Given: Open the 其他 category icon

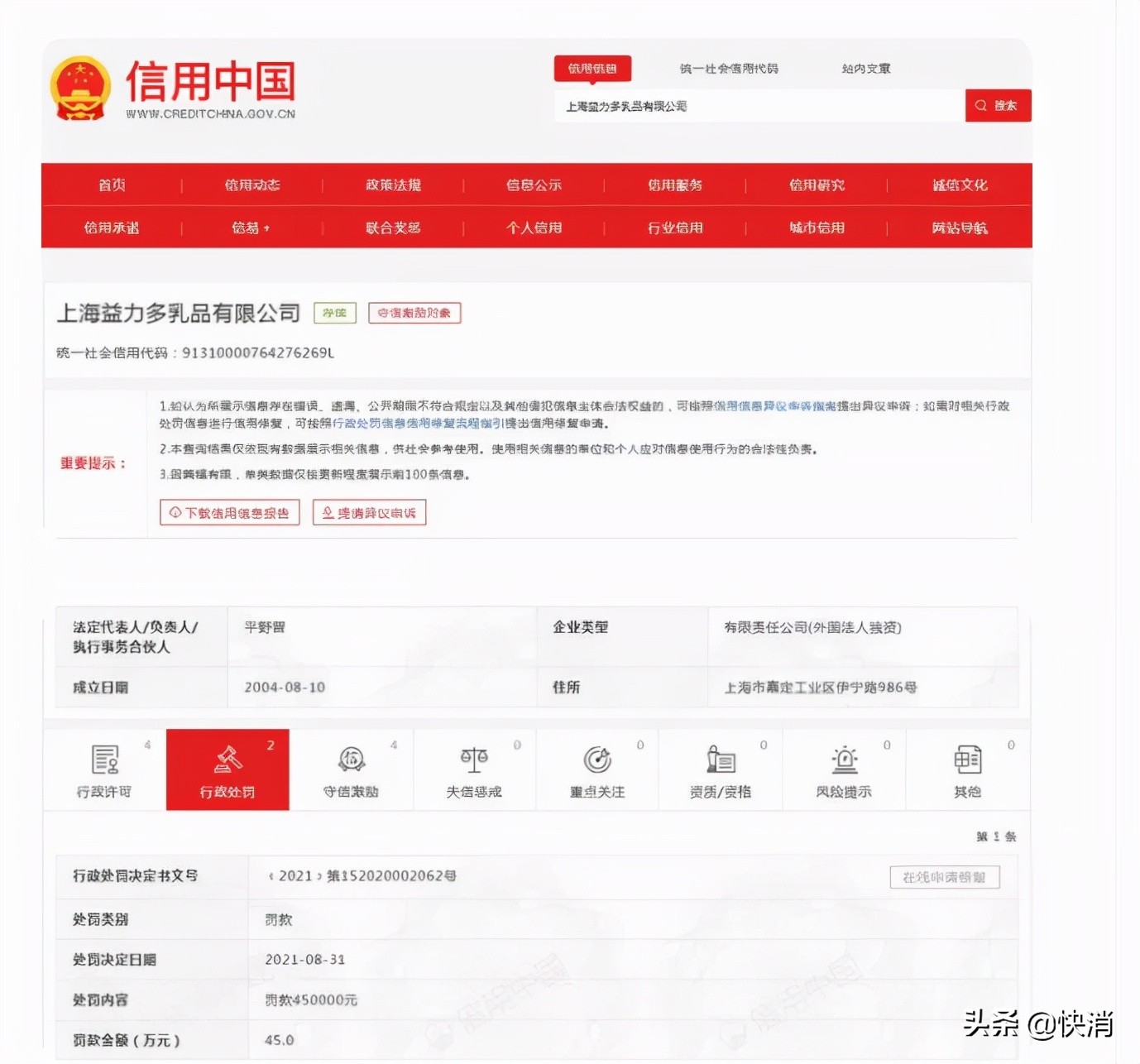Looking at the screenshot, I should click(965, 760).
